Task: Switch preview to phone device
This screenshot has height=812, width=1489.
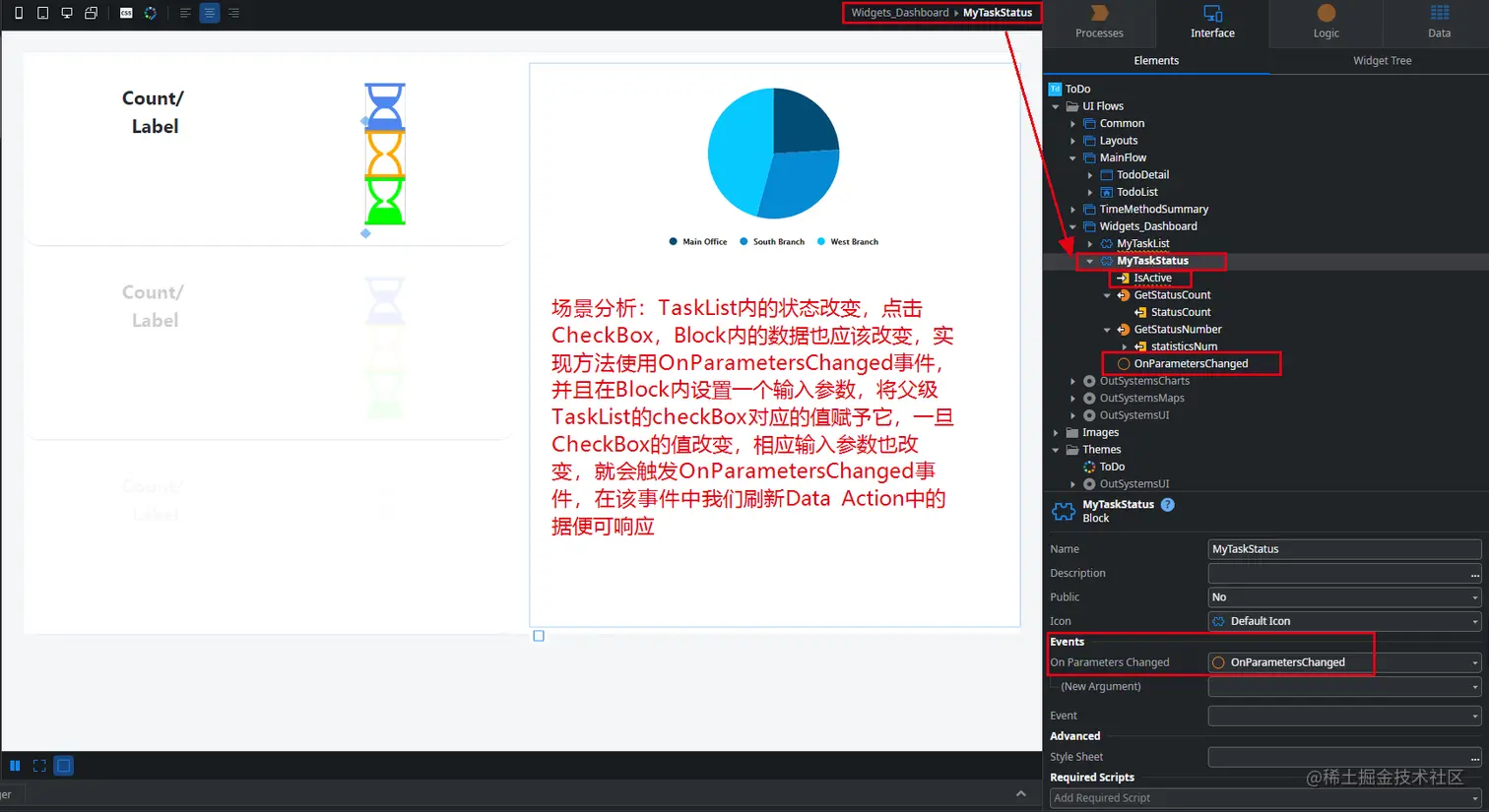Action: (19, 13)
